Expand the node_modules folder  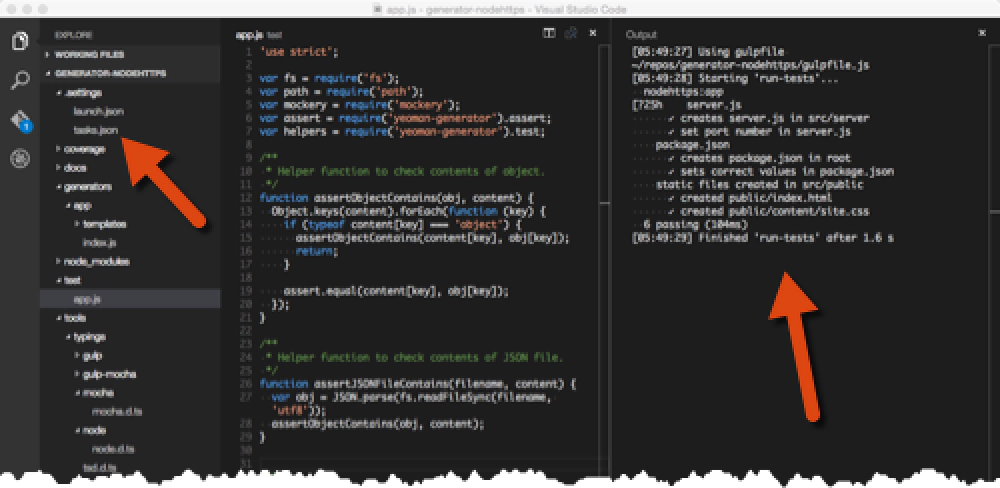[x=92, y=262]
